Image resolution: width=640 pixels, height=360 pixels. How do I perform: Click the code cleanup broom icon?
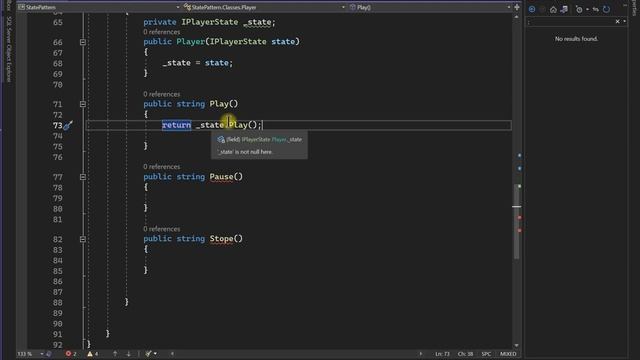[x=148, y=354]
